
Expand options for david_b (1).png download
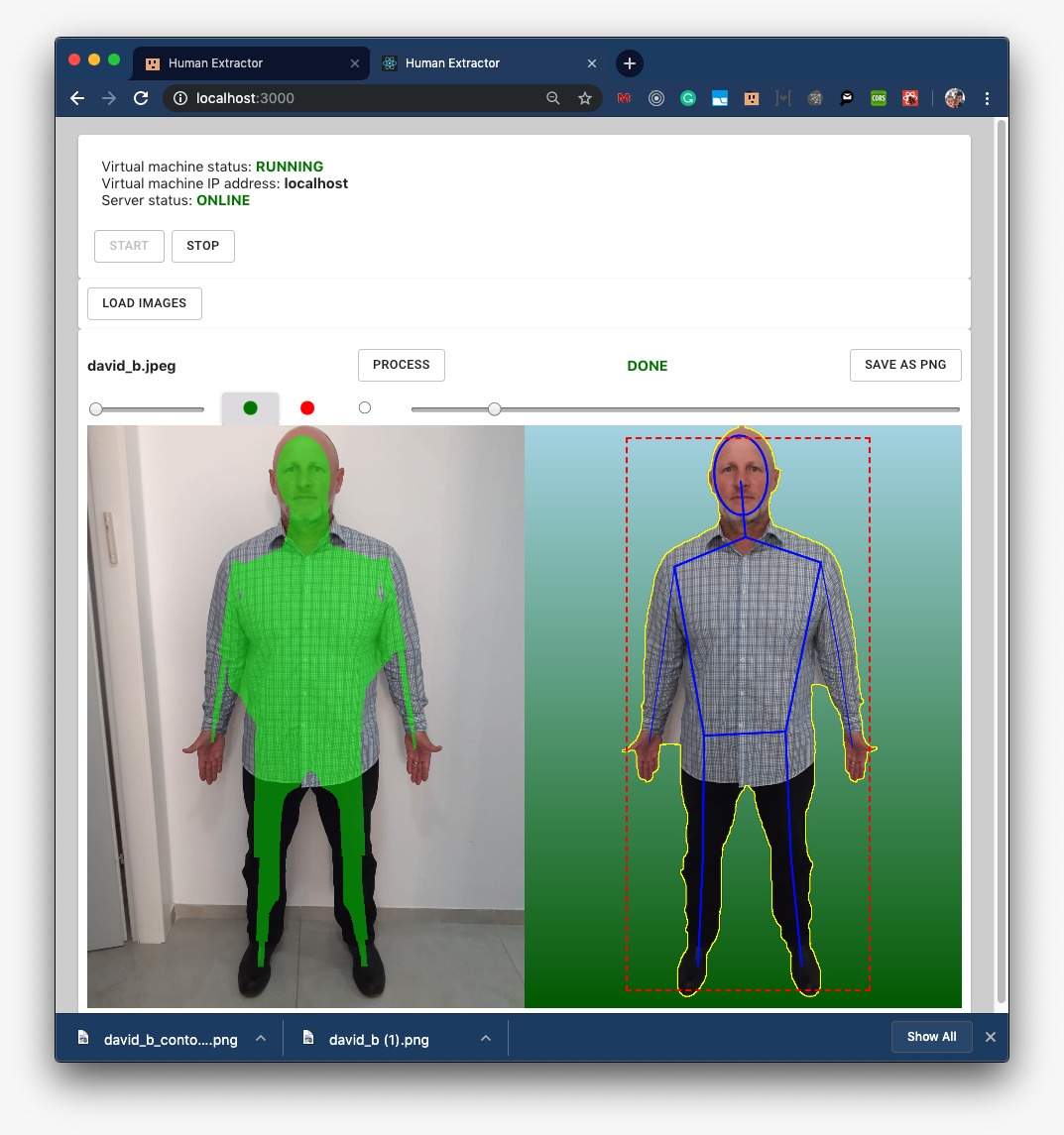click(x=486, y=1039)
